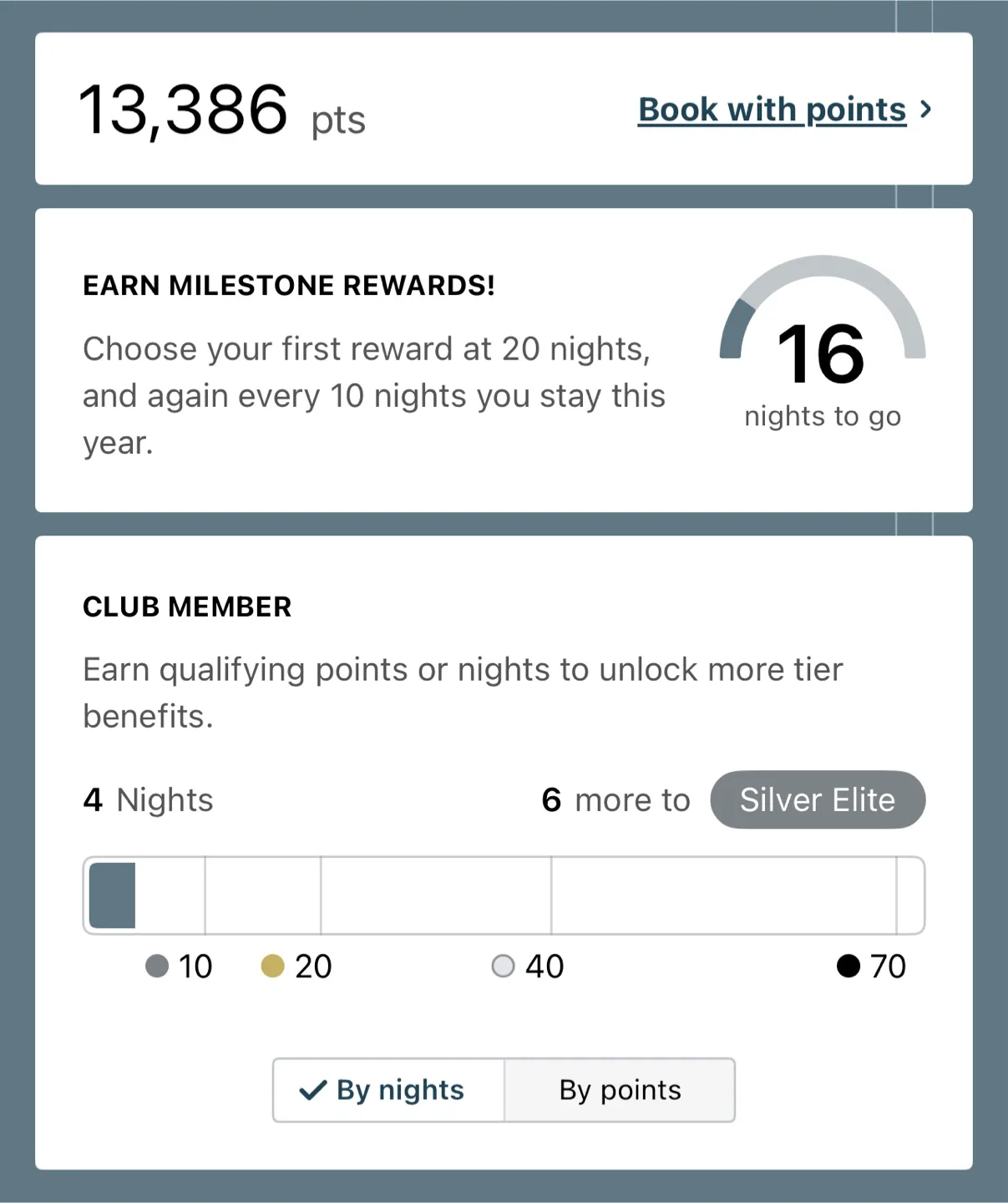Click the 13,386 pts balance
The image size is (1008, 1203).
click(x=221, y=110)
